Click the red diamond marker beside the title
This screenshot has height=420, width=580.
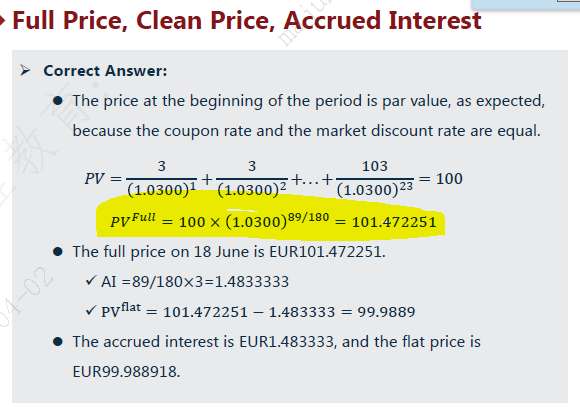2,21
